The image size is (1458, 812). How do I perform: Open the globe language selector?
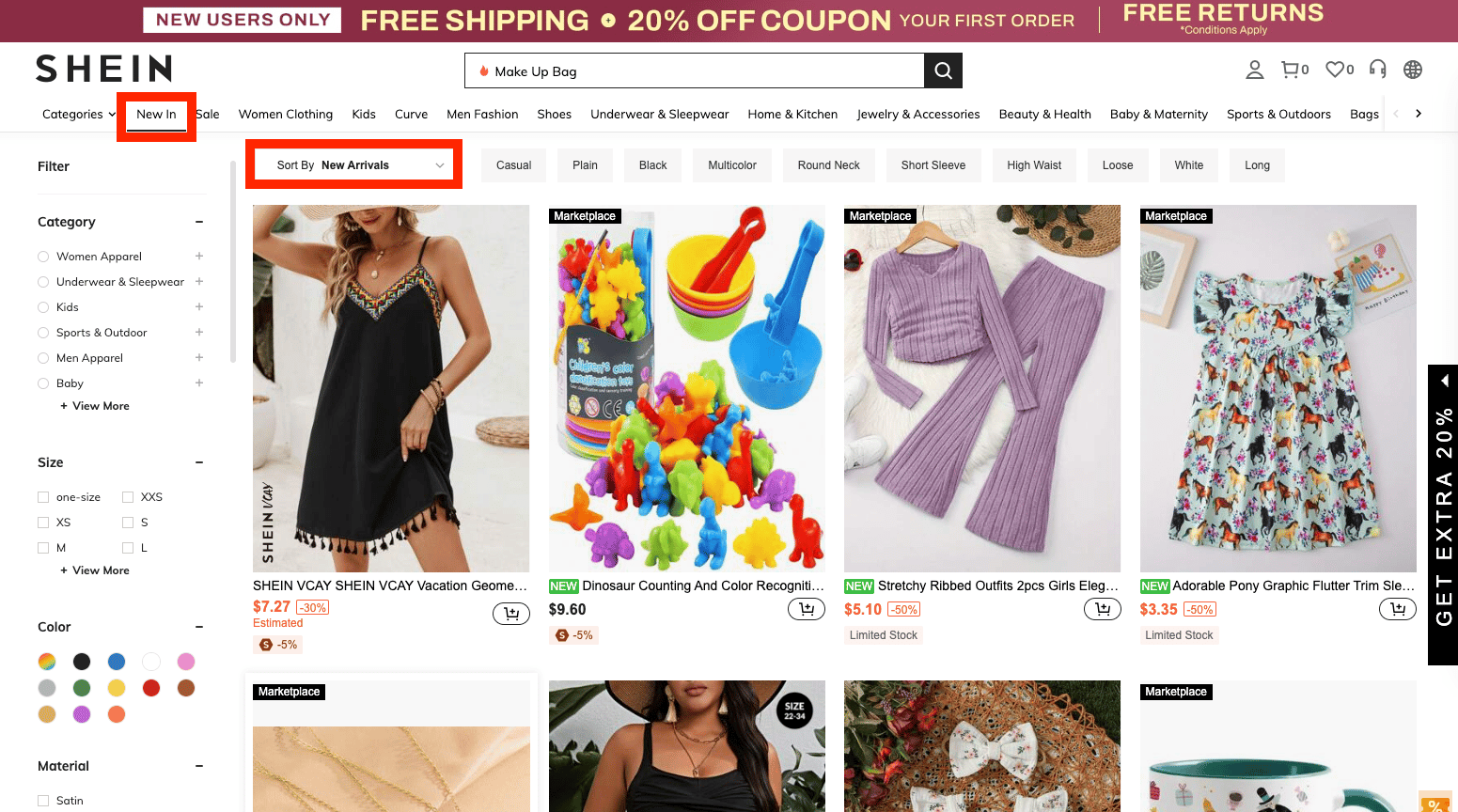pos(1412,70)
